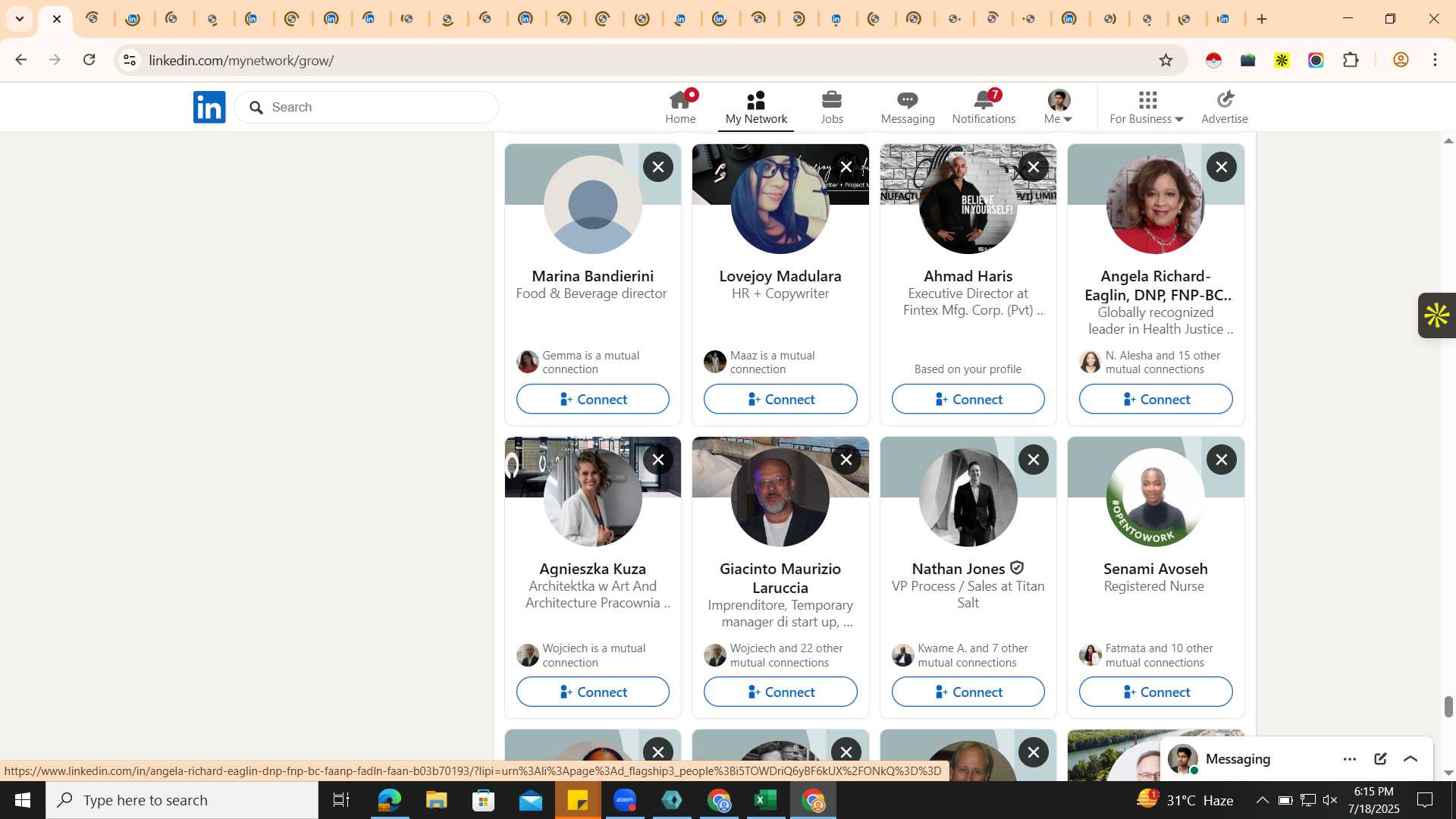
Task: Open Nathan Jones profile name link
Action: (x=959, y=569)
